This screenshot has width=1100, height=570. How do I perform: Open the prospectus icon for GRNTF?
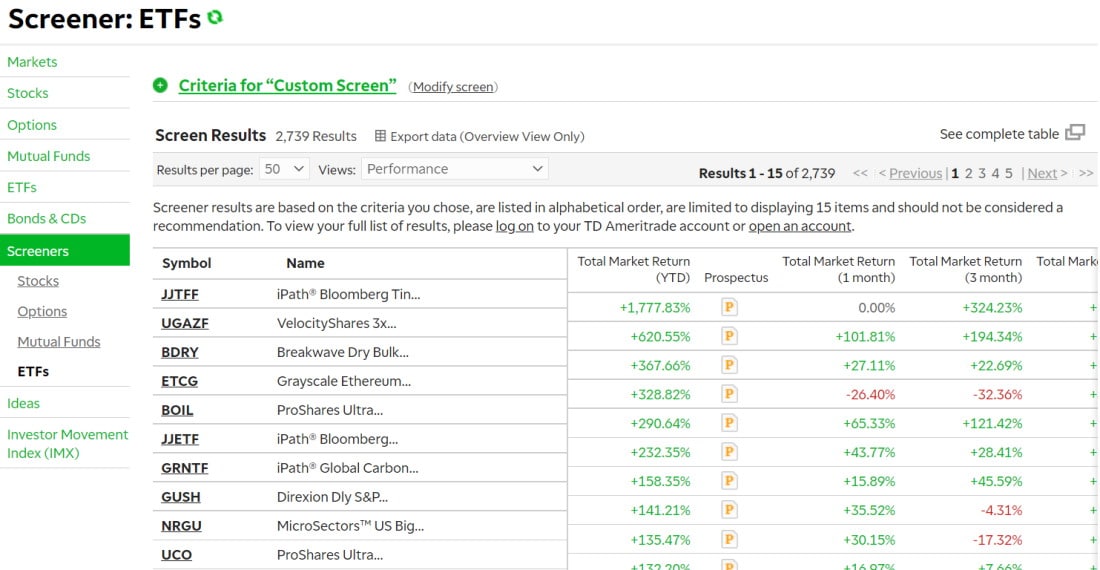click(730, 480)
